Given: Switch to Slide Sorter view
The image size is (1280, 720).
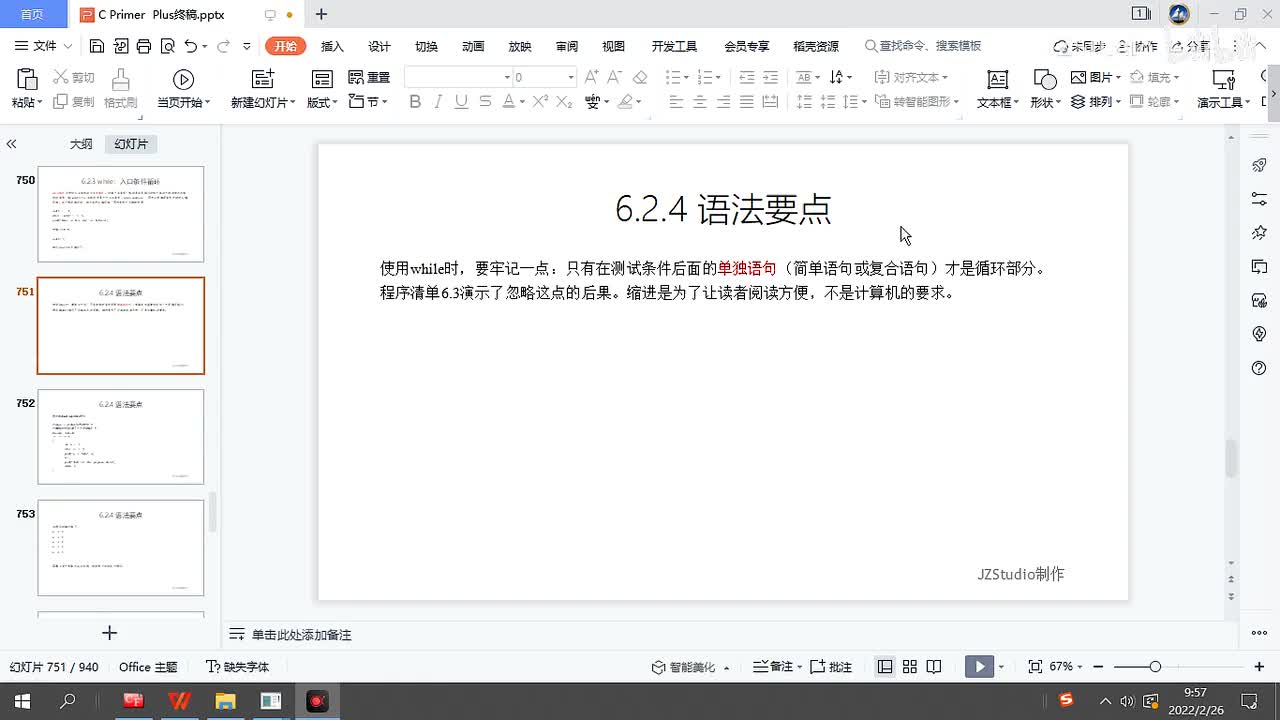Looking at the screenshot, I should (x=910, y=667).
